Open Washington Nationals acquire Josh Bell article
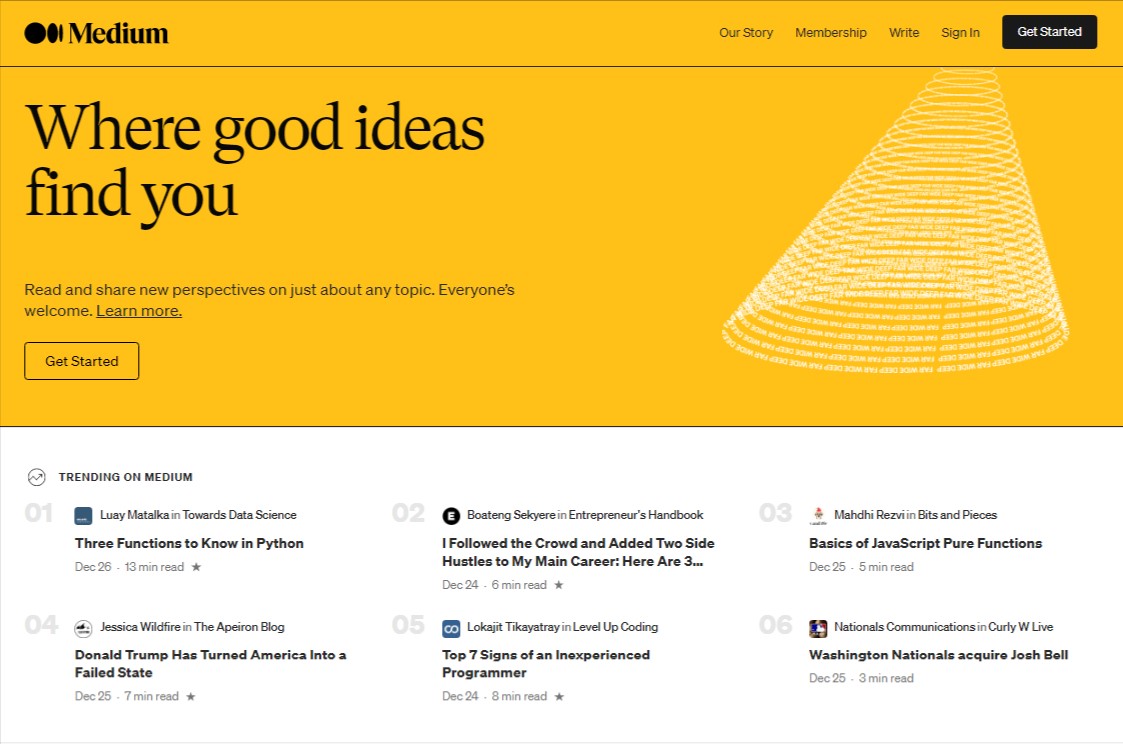The height and width of the screenshot is (744, 1123). tap(938, 655)
